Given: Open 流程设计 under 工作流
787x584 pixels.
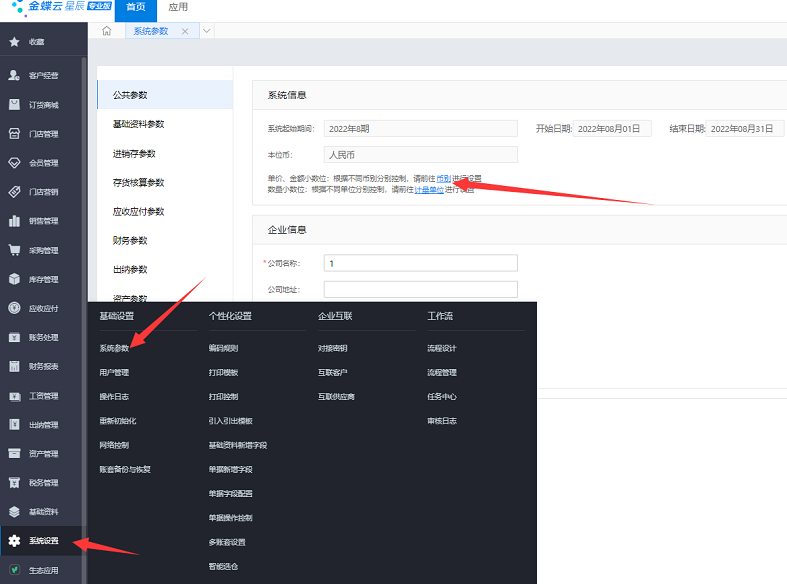Looking at the screenshot, I should pyautogui.click(x=441, y=348).
